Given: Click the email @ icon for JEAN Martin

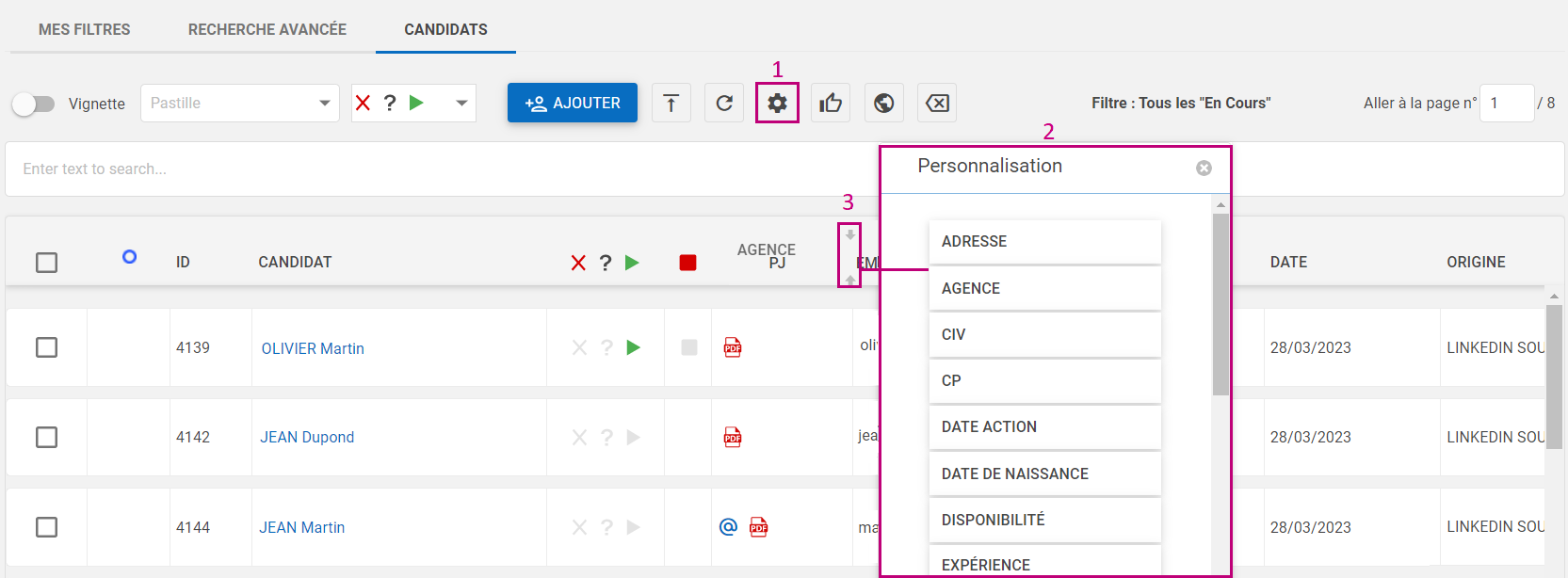Looking at the screenshot, I should 728,527.
